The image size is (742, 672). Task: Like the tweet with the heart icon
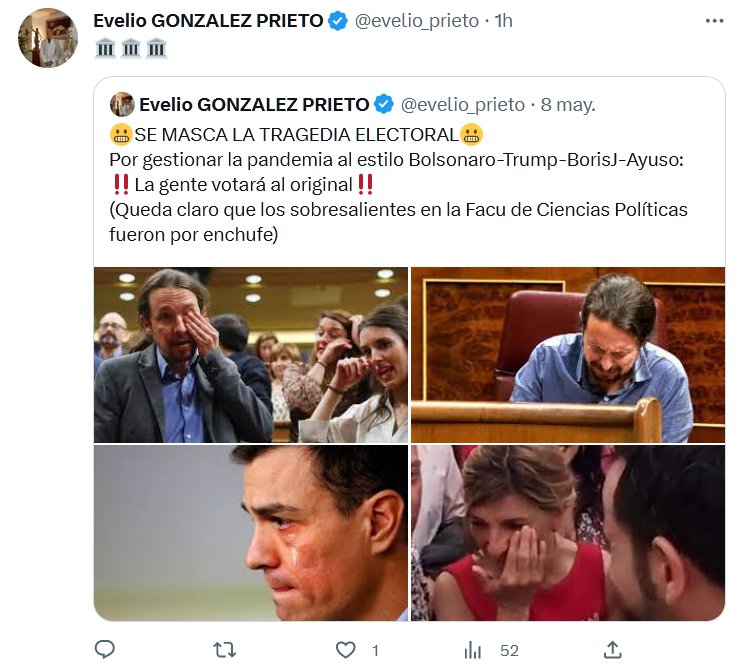345,650
